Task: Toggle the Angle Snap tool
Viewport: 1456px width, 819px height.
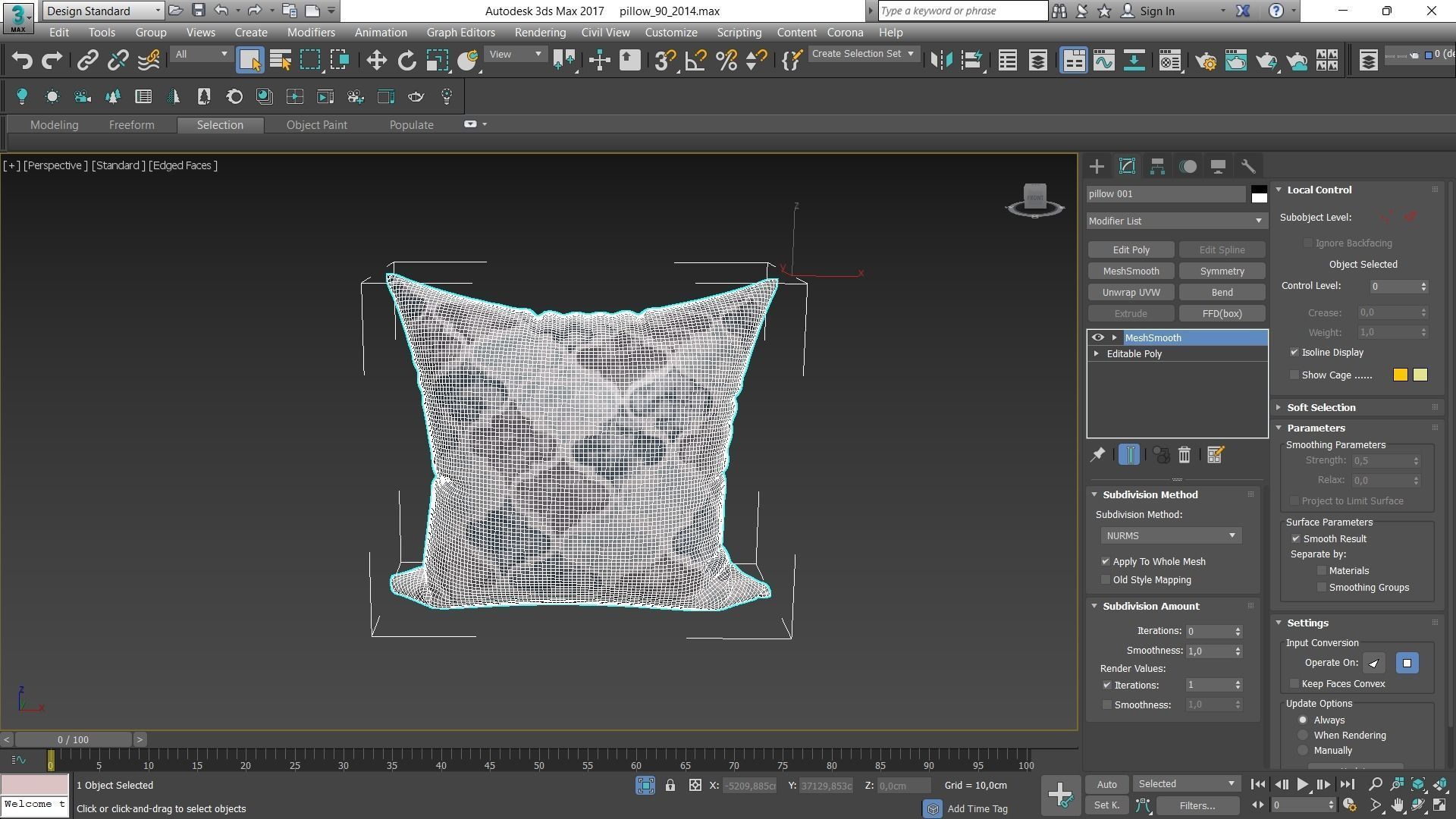Action: click(x=695, y=61)
